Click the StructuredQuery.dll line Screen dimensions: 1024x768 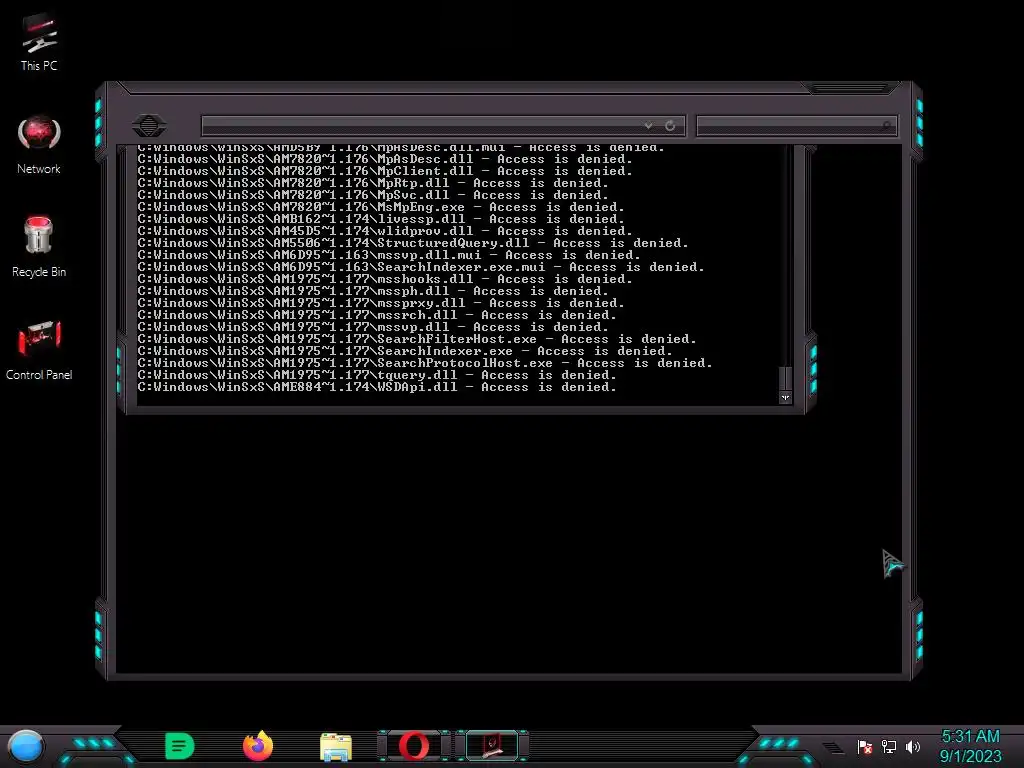413,243
